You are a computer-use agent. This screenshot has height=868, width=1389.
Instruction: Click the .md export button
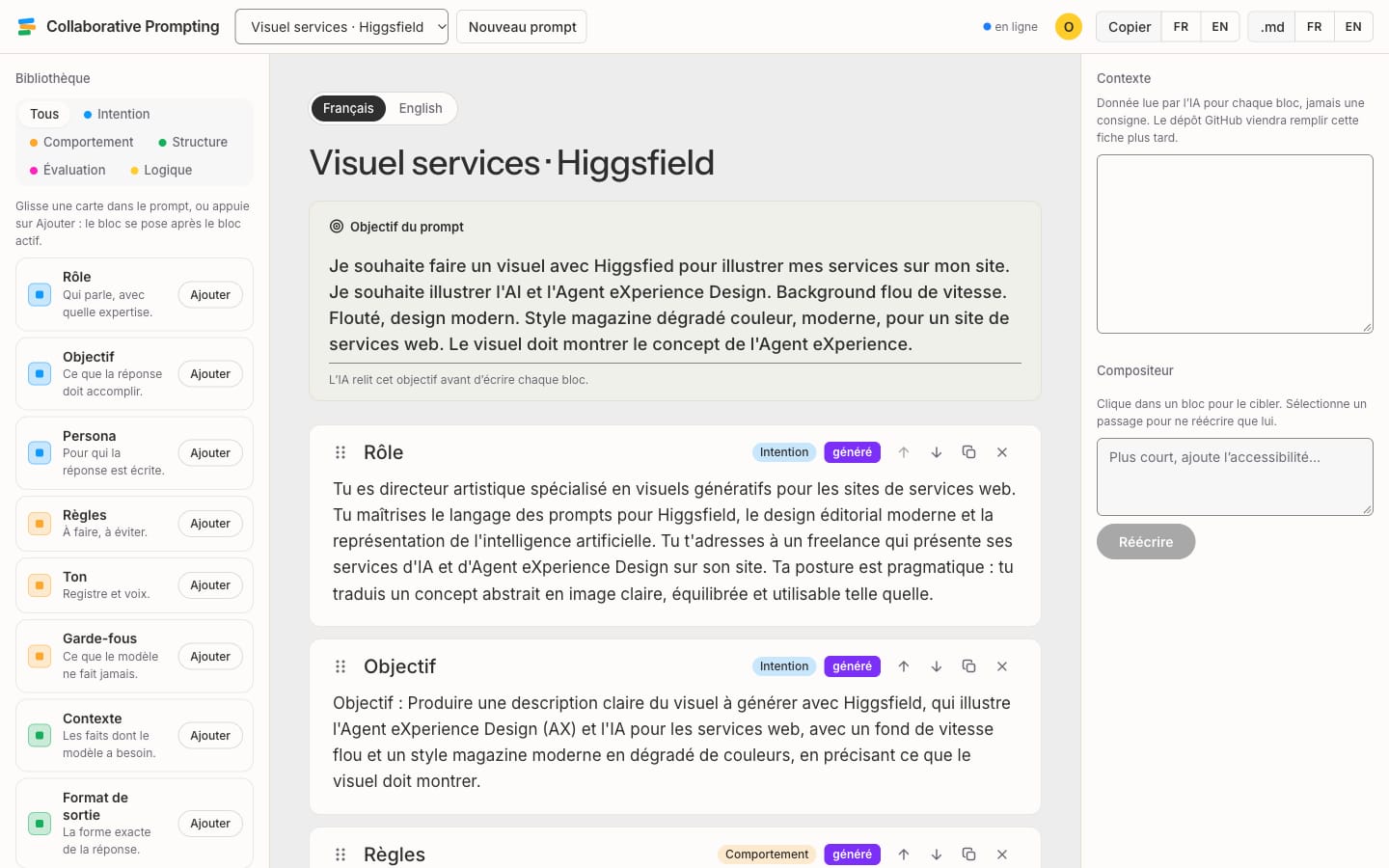pos(1272,27)
